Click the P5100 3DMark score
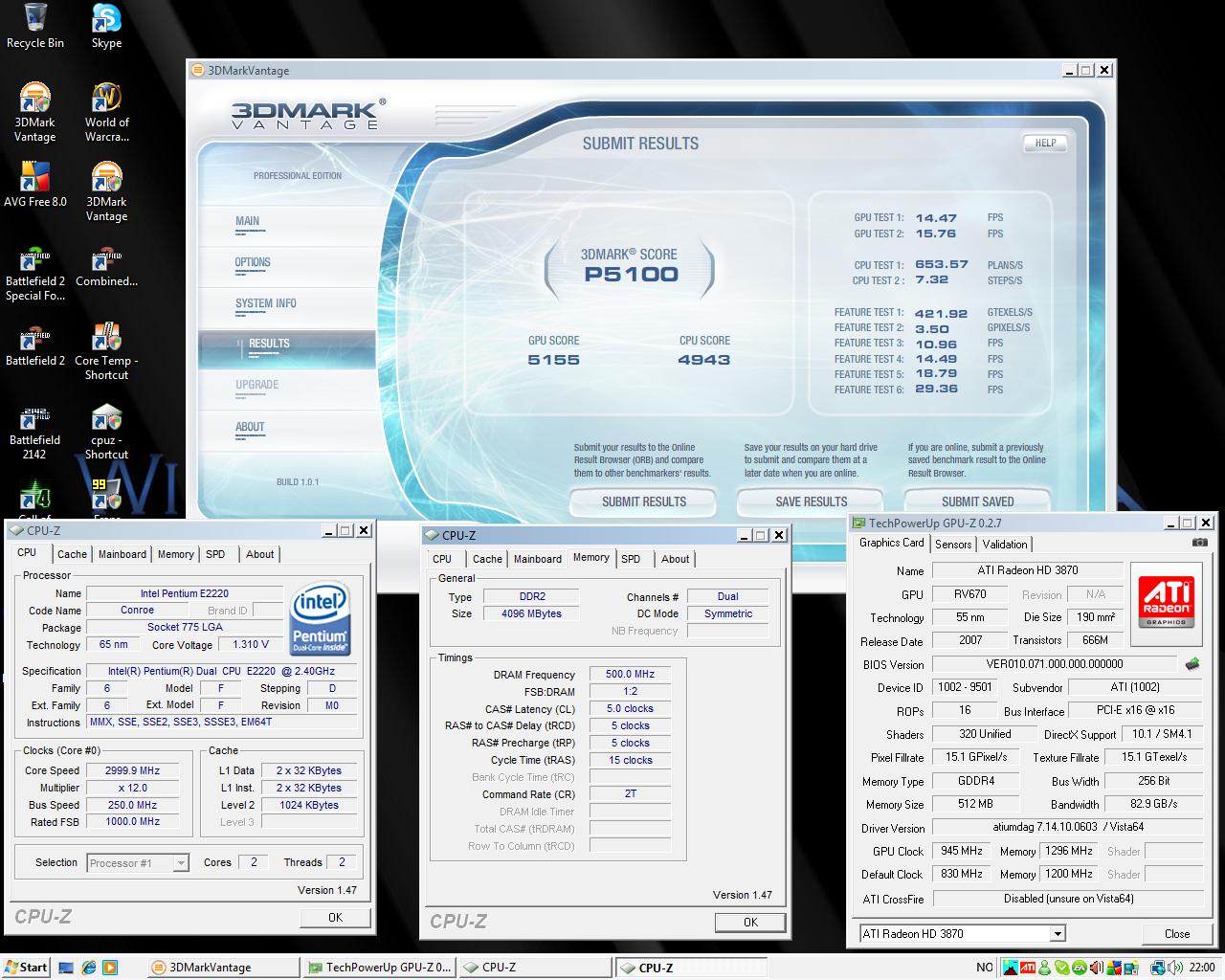The width and height of the screenshot is (1225, 980). (631, 275)
